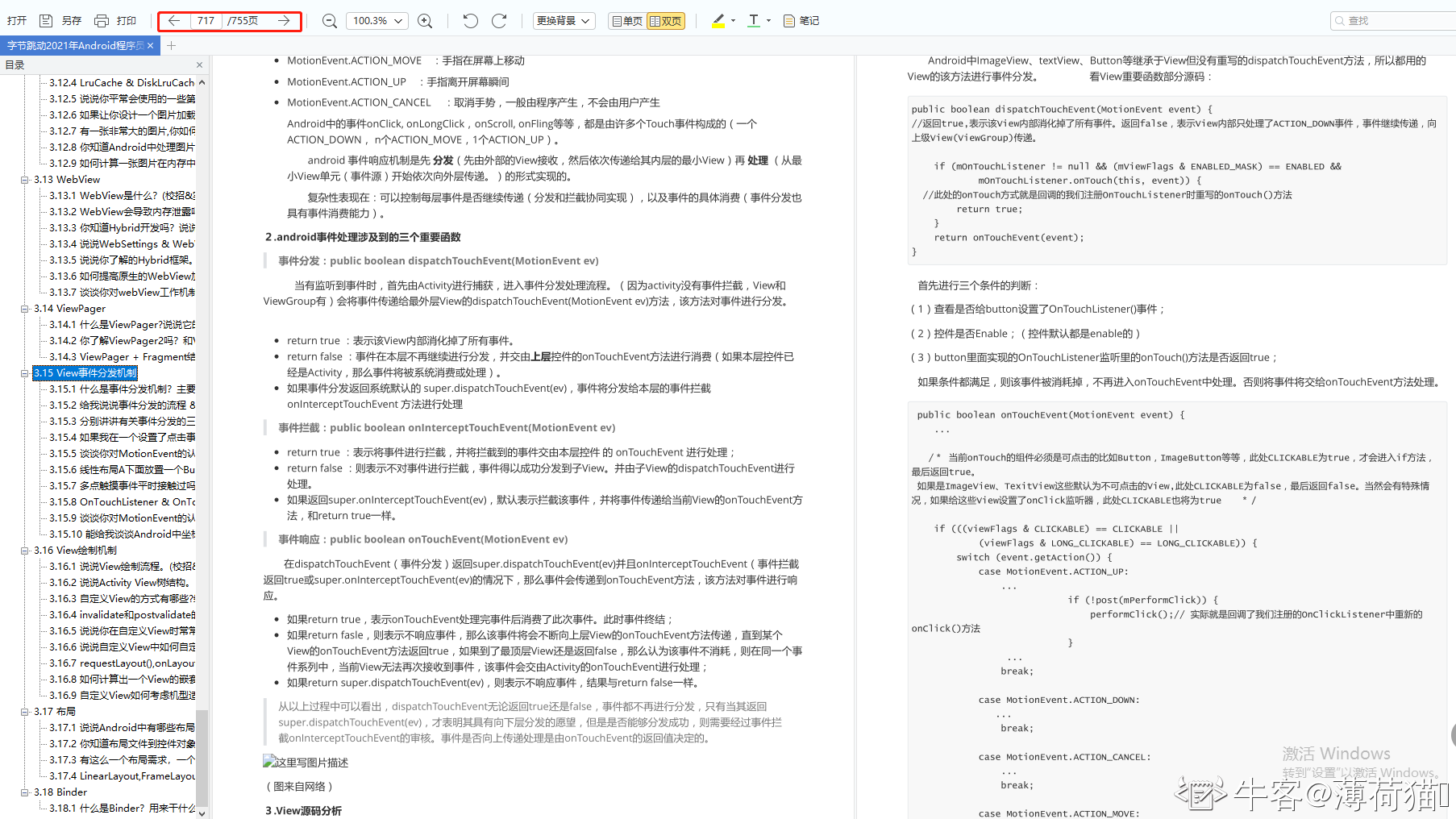Select outline heading 3.15 View事件分发机制
This screenshot has width=1456, height=819.
[85, 373]
